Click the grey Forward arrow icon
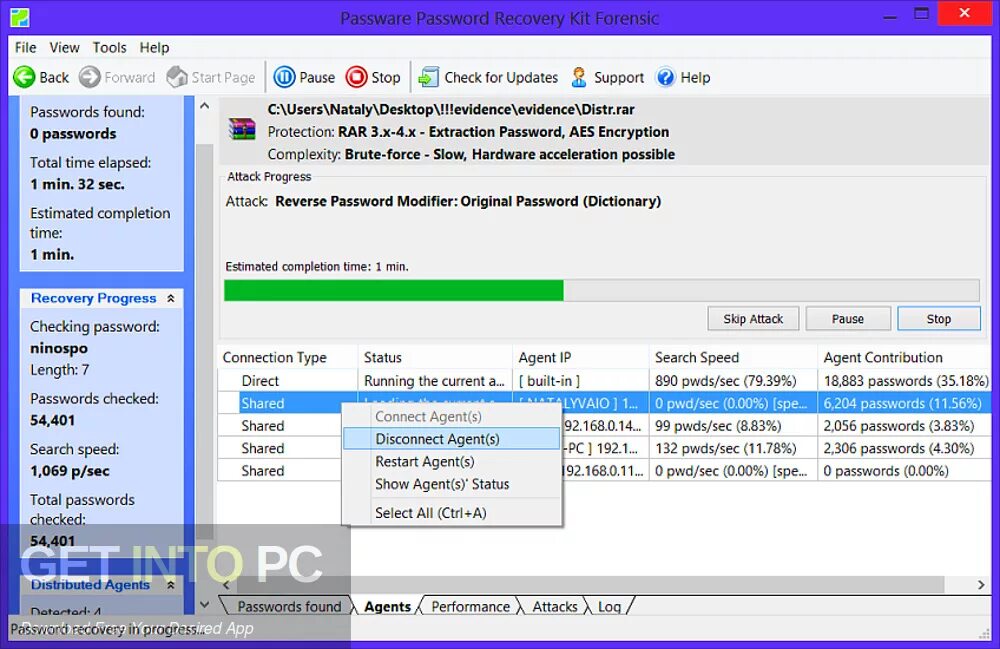Viewport: 1000px width, 649px height. [90, 77]
